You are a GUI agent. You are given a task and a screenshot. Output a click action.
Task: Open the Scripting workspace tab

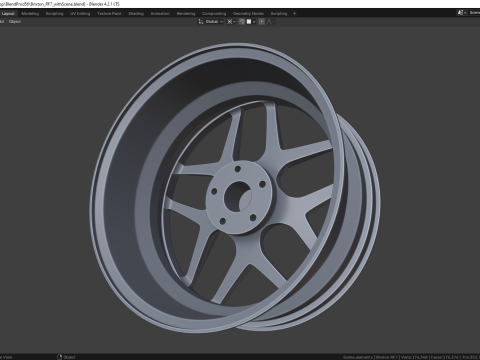point(279,14)
